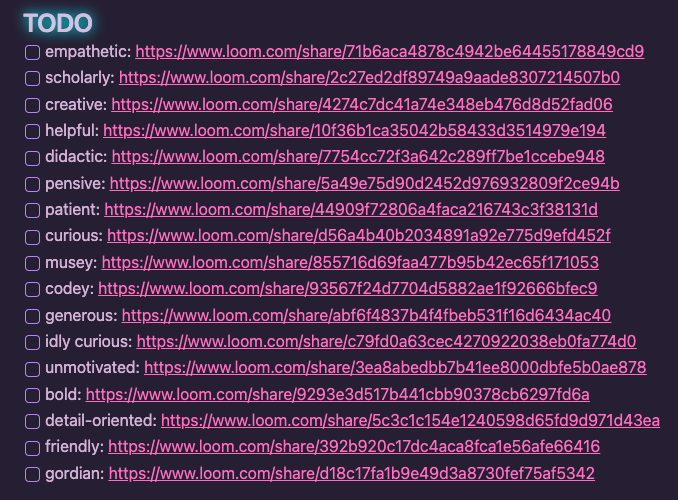Screen dimensions: 678x500
Task: Tick the scholarly checkbox
Action: [32, 78]
